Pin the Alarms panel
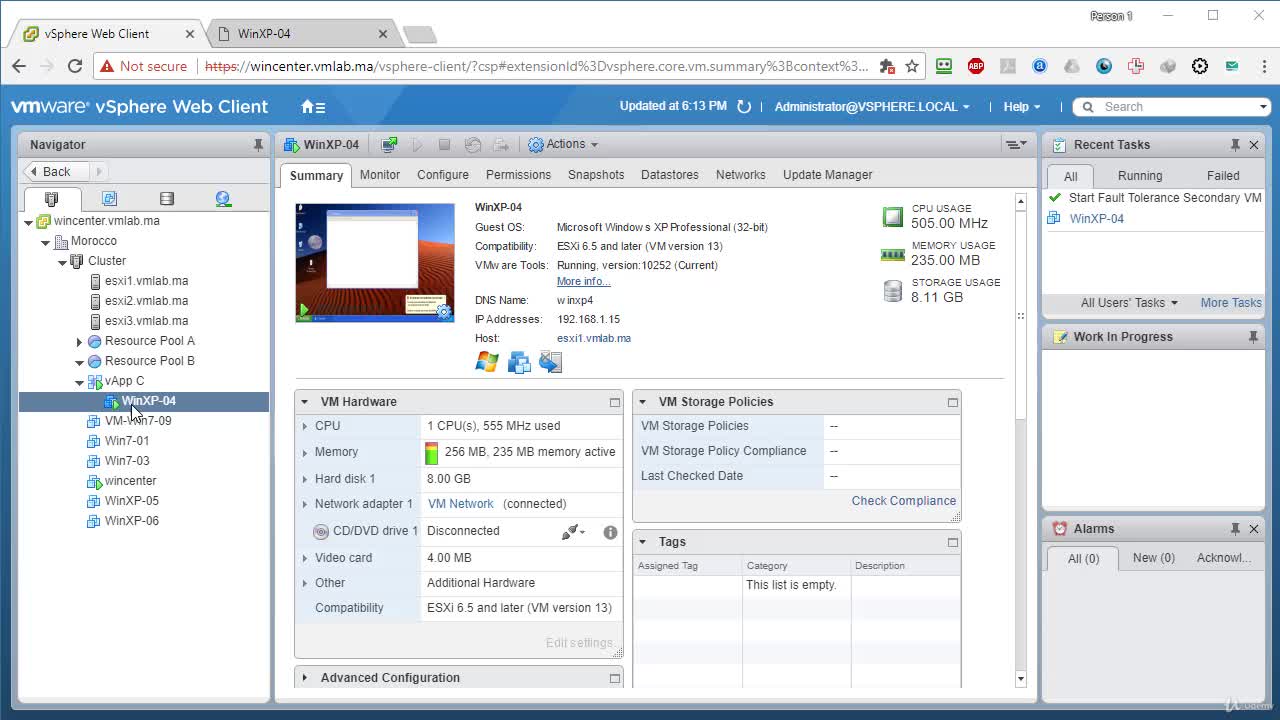 point(1235,529)
